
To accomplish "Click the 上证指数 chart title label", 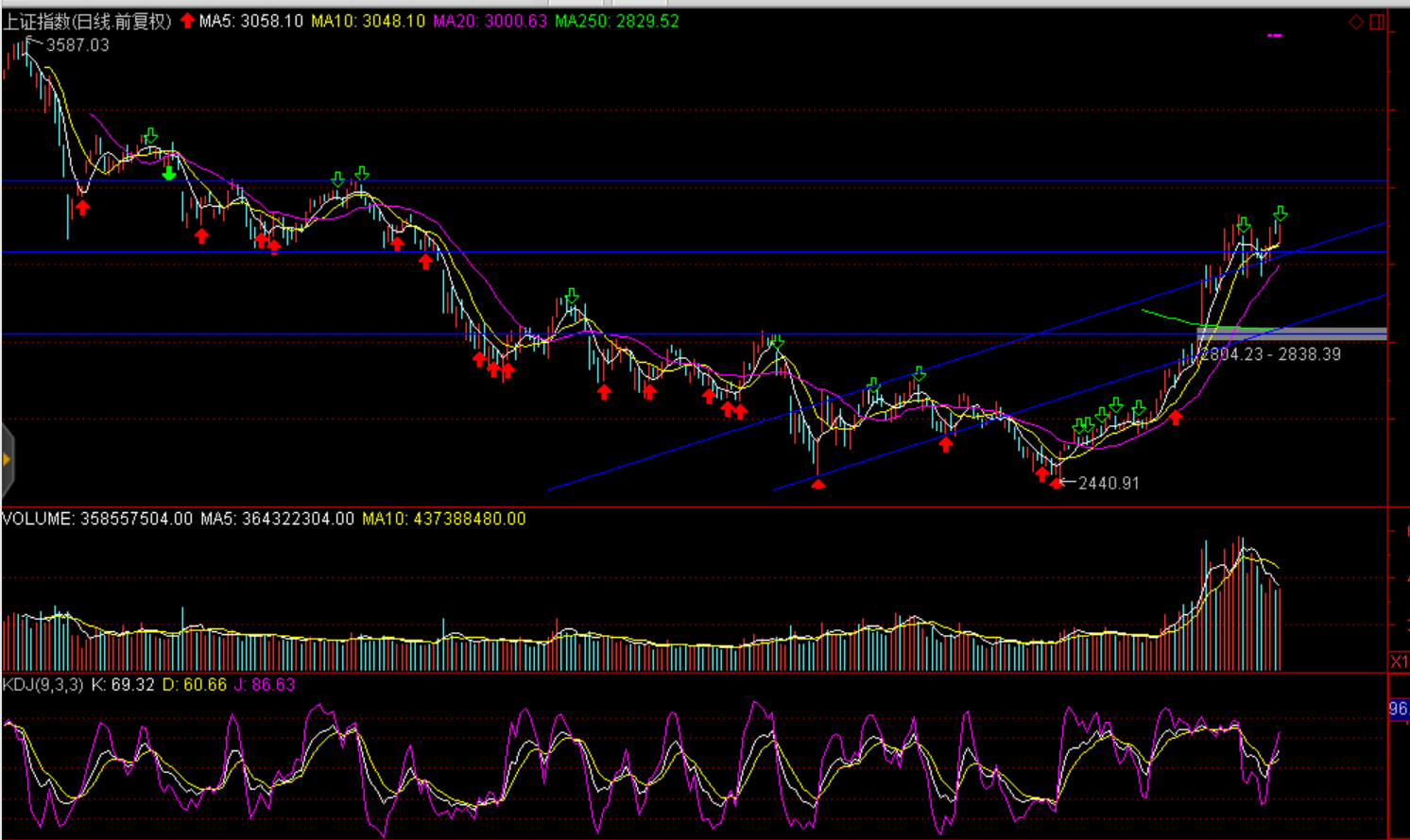I will (x=87, y=21).
